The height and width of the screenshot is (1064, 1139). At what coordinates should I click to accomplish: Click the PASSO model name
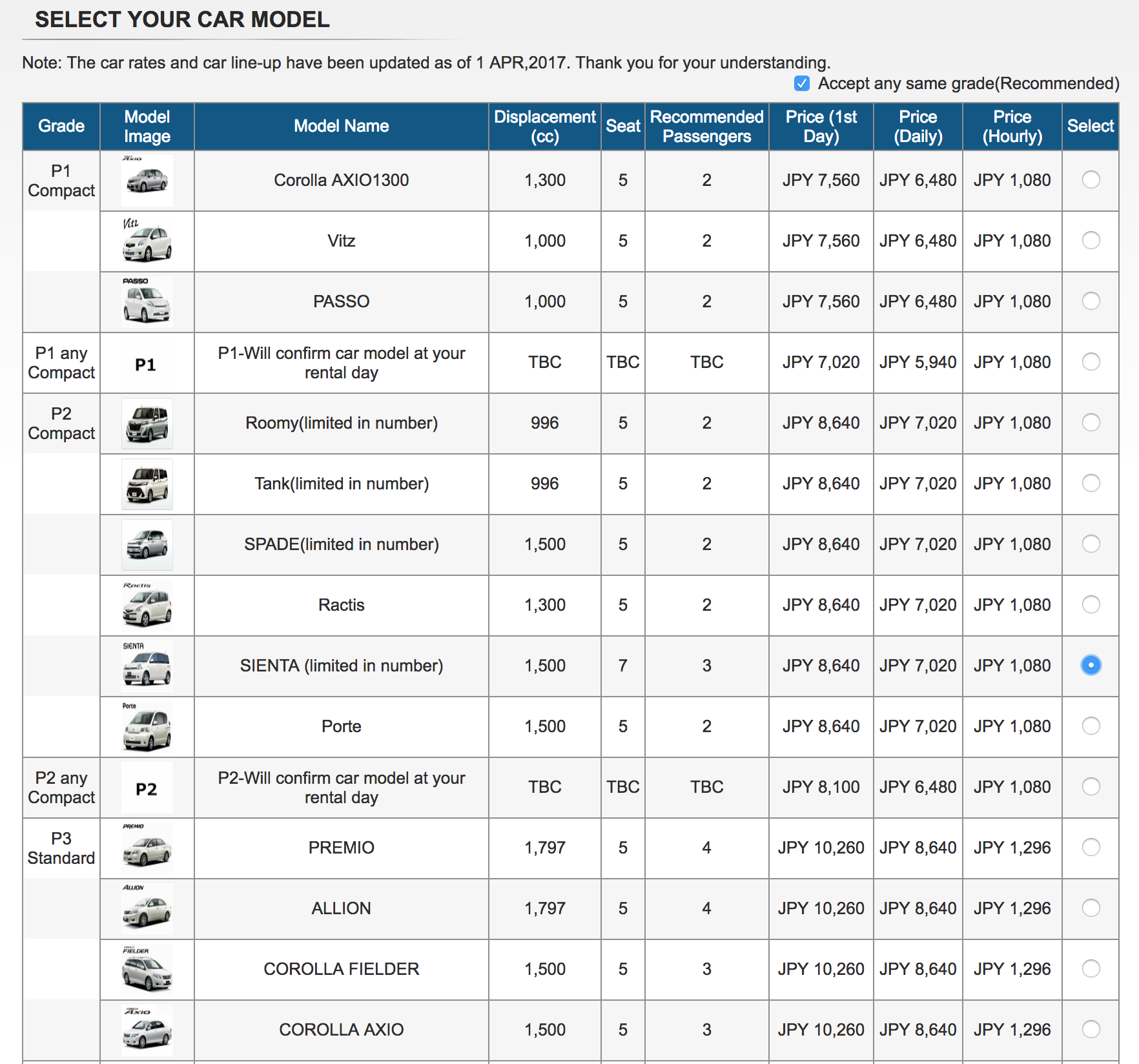(x=342, y=302)
